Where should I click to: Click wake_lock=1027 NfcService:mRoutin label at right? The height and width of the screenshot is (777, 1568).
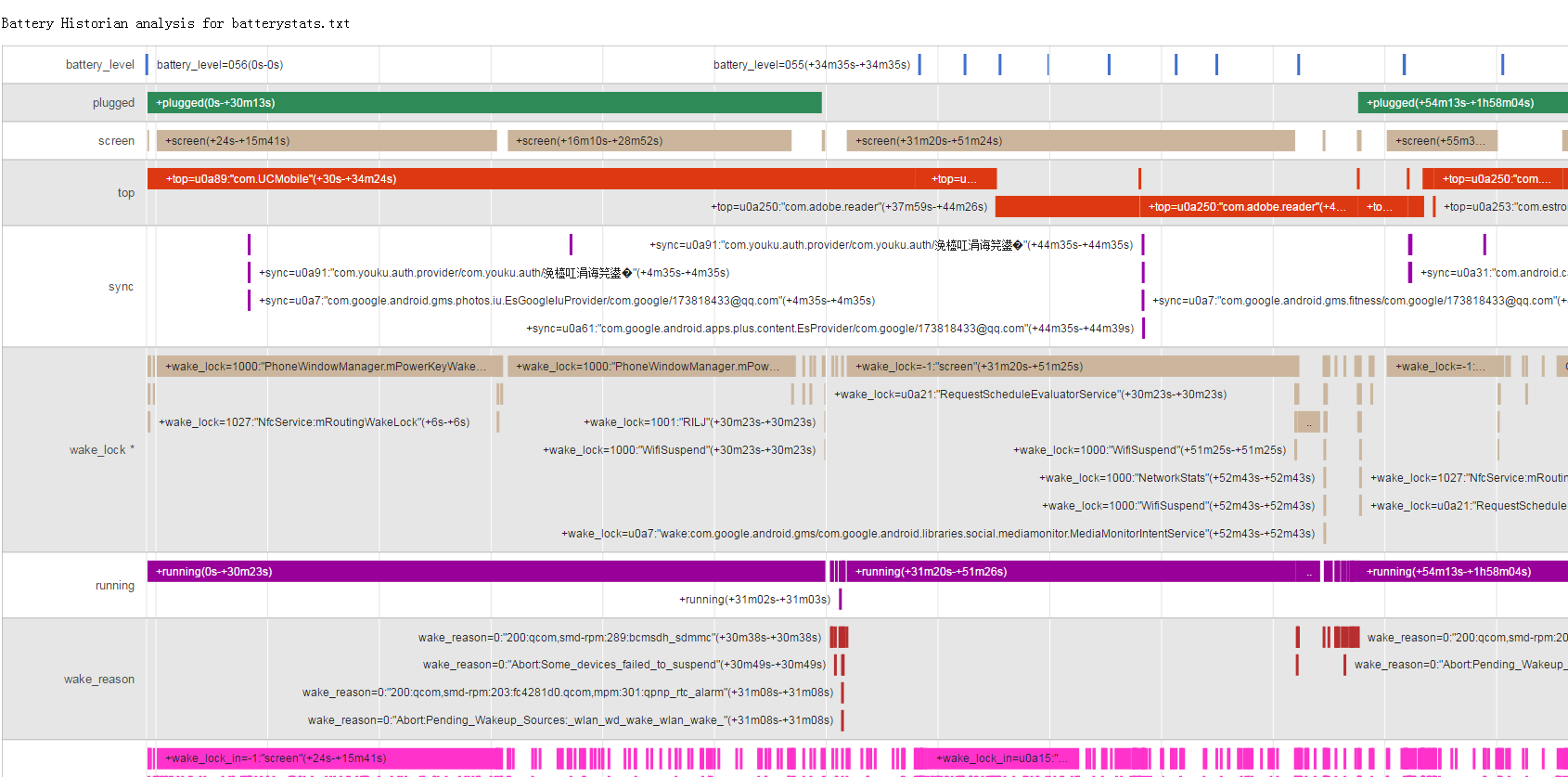coord(1469,478)
